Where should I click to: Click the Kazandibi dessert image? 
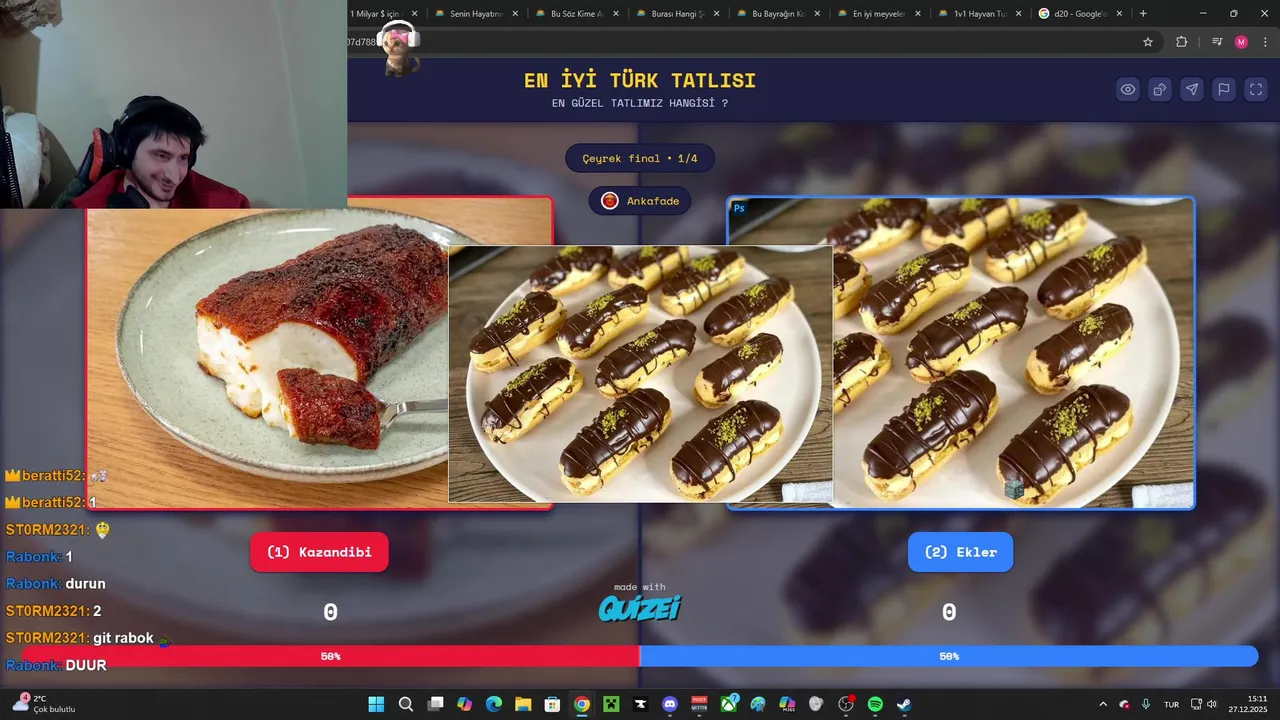[x=268, y=358]
